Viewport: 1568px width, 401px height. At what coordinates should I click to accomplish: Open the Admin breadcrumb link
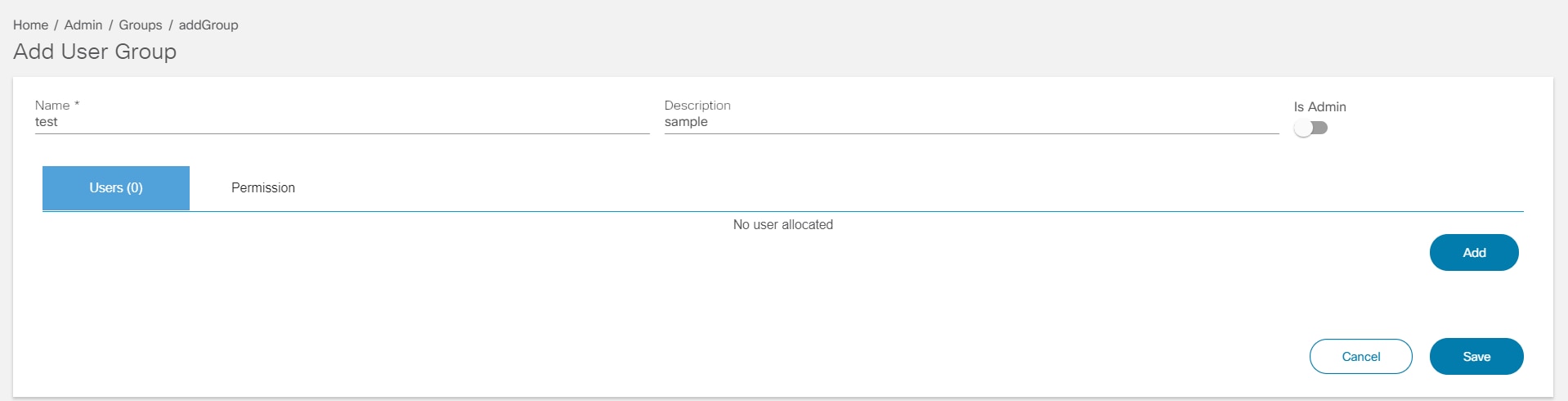(83, 25)
